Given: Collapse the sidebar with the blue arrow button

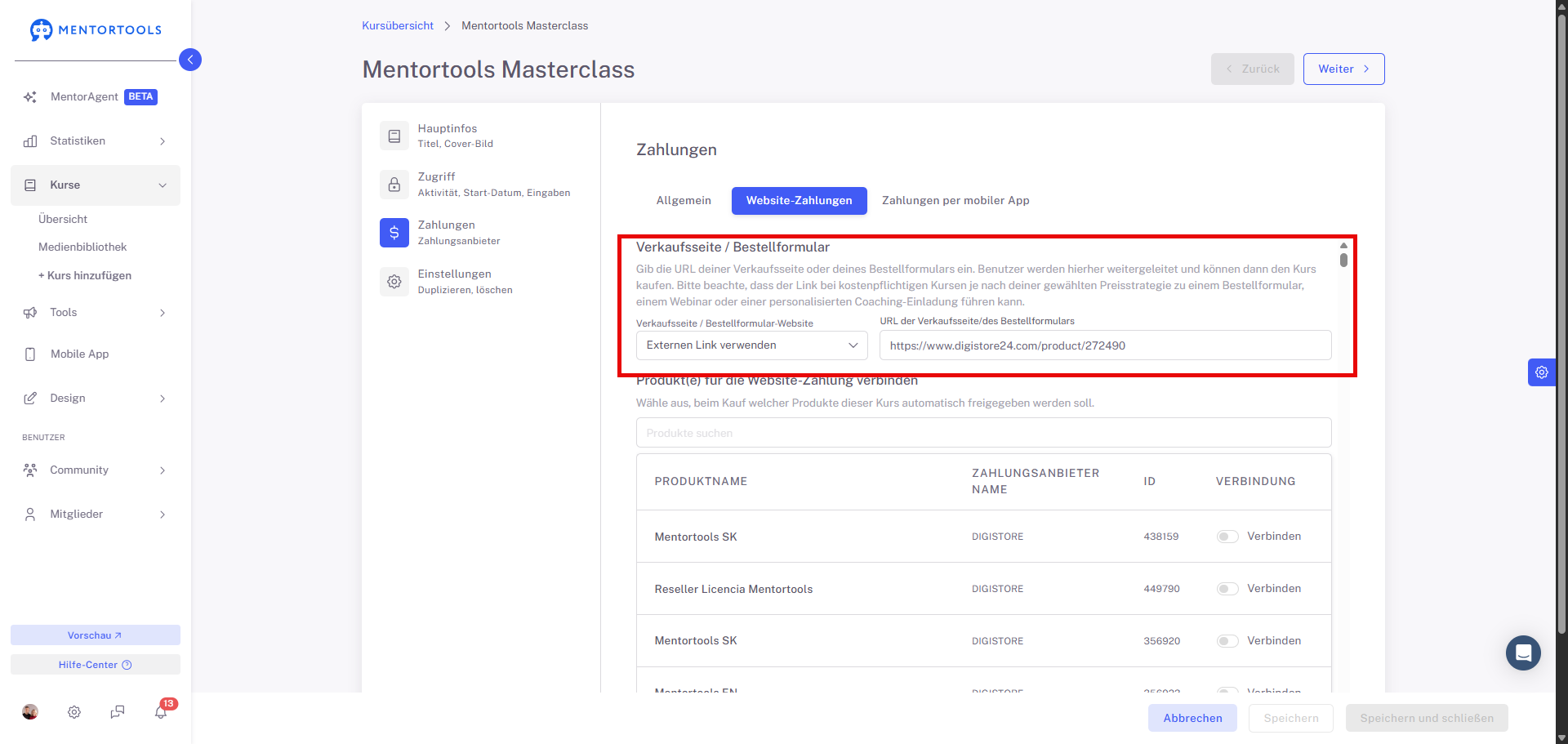Looking at the screenshot, I should pyautogui.click(x=190, y=60).
